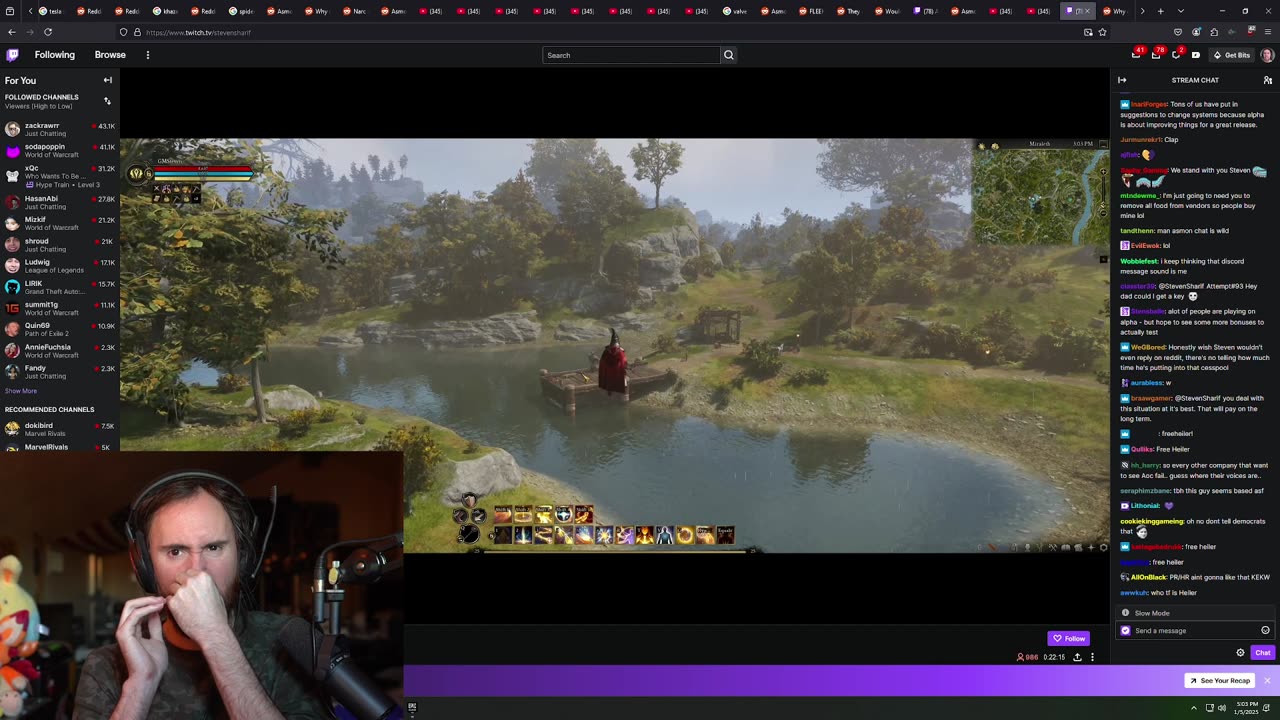Click the address bar URL

point(198,32)
